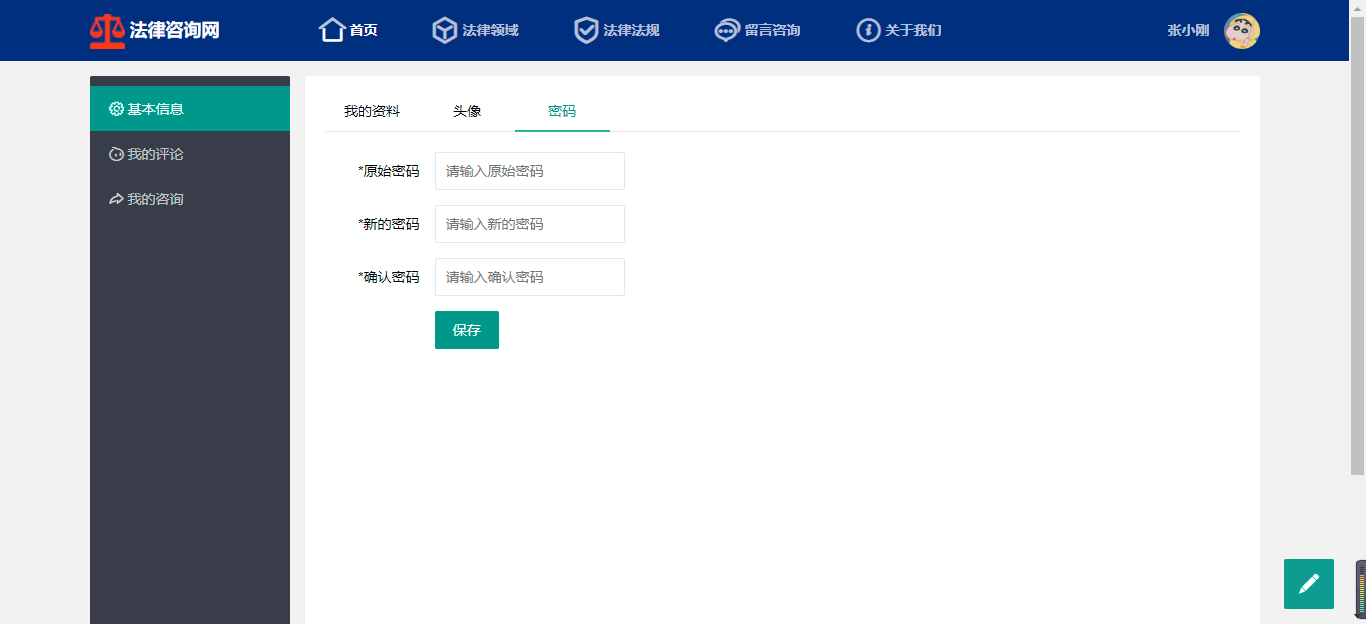Open the 关于我们 navigation item
This screenshot has width=1366, height=624.
pos(899,30)
